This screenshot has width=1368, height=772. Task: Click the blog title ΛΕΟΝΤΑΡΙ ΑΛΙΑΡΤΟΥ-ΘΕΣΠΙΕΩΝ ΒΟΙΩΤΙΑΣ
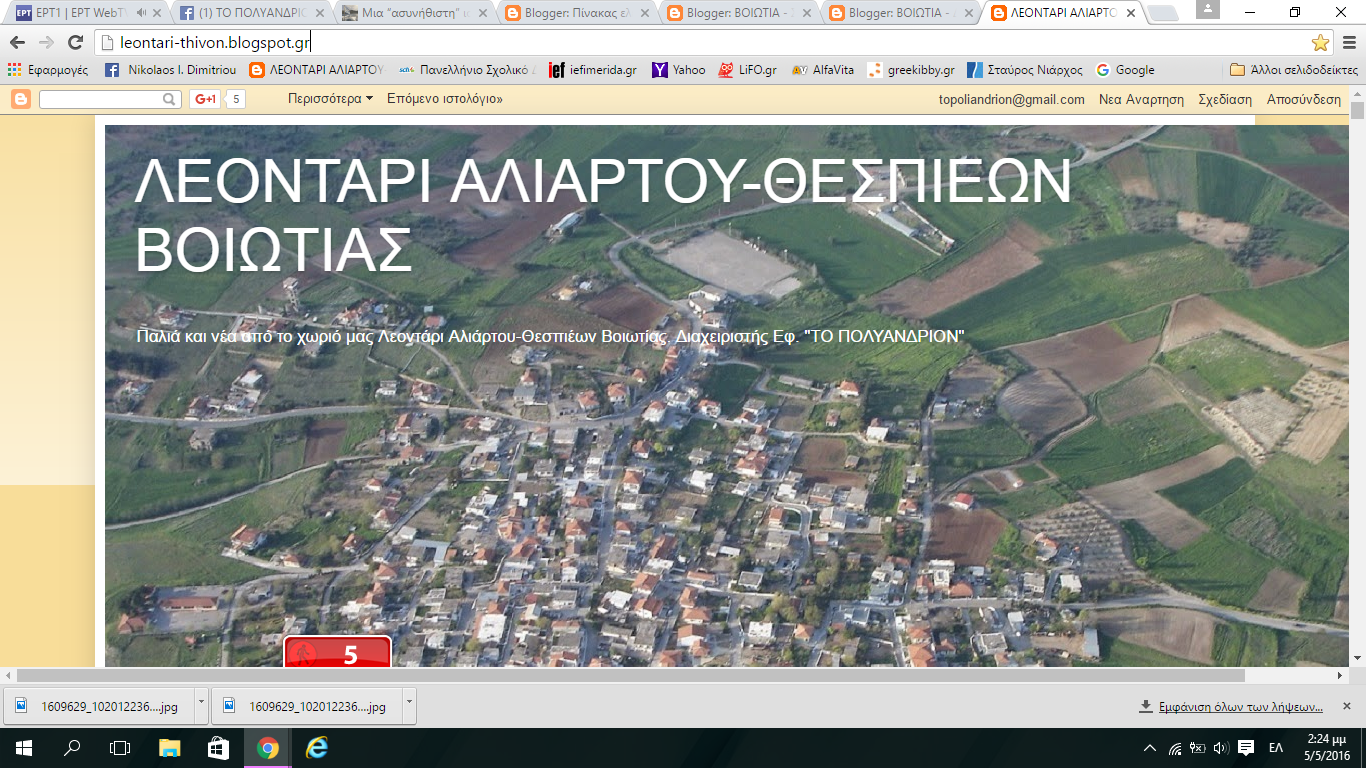[604, 215]
